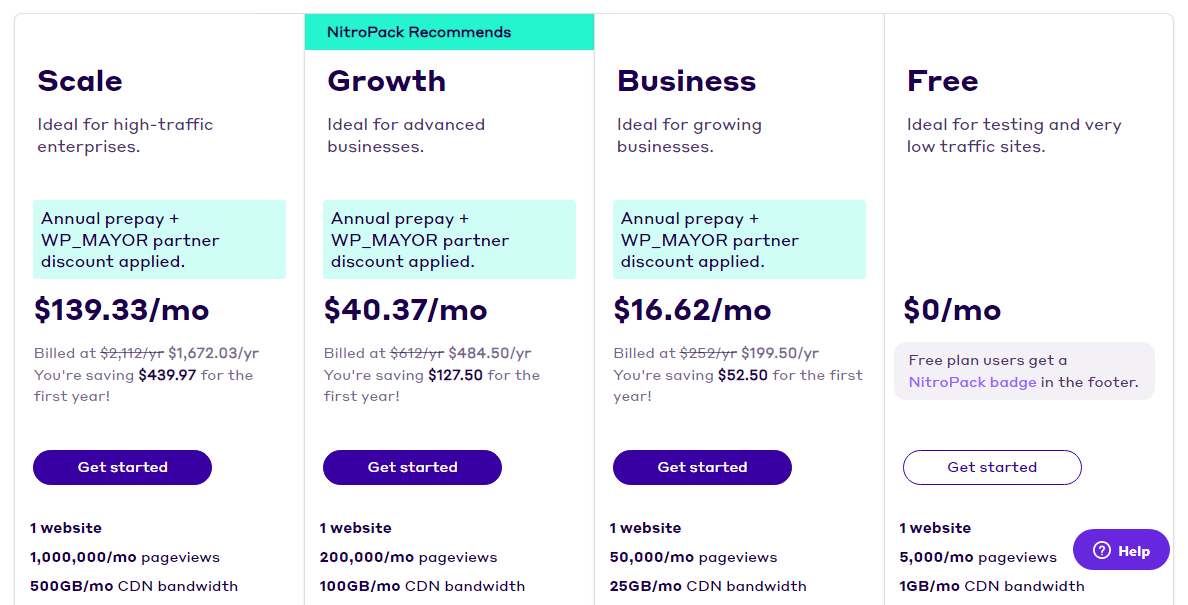The image size is (1188, 605).
Task: Select the $0/mo Free price
Action: click(952, 310)
